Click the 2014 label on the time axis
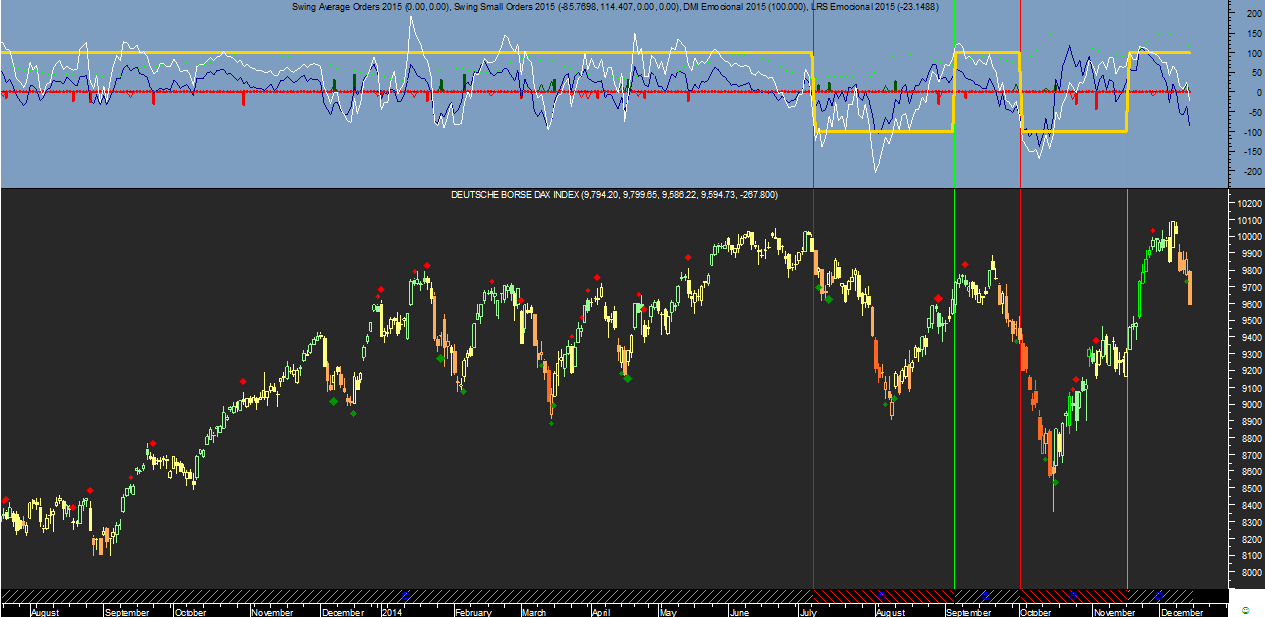 (x=392, y=611)
